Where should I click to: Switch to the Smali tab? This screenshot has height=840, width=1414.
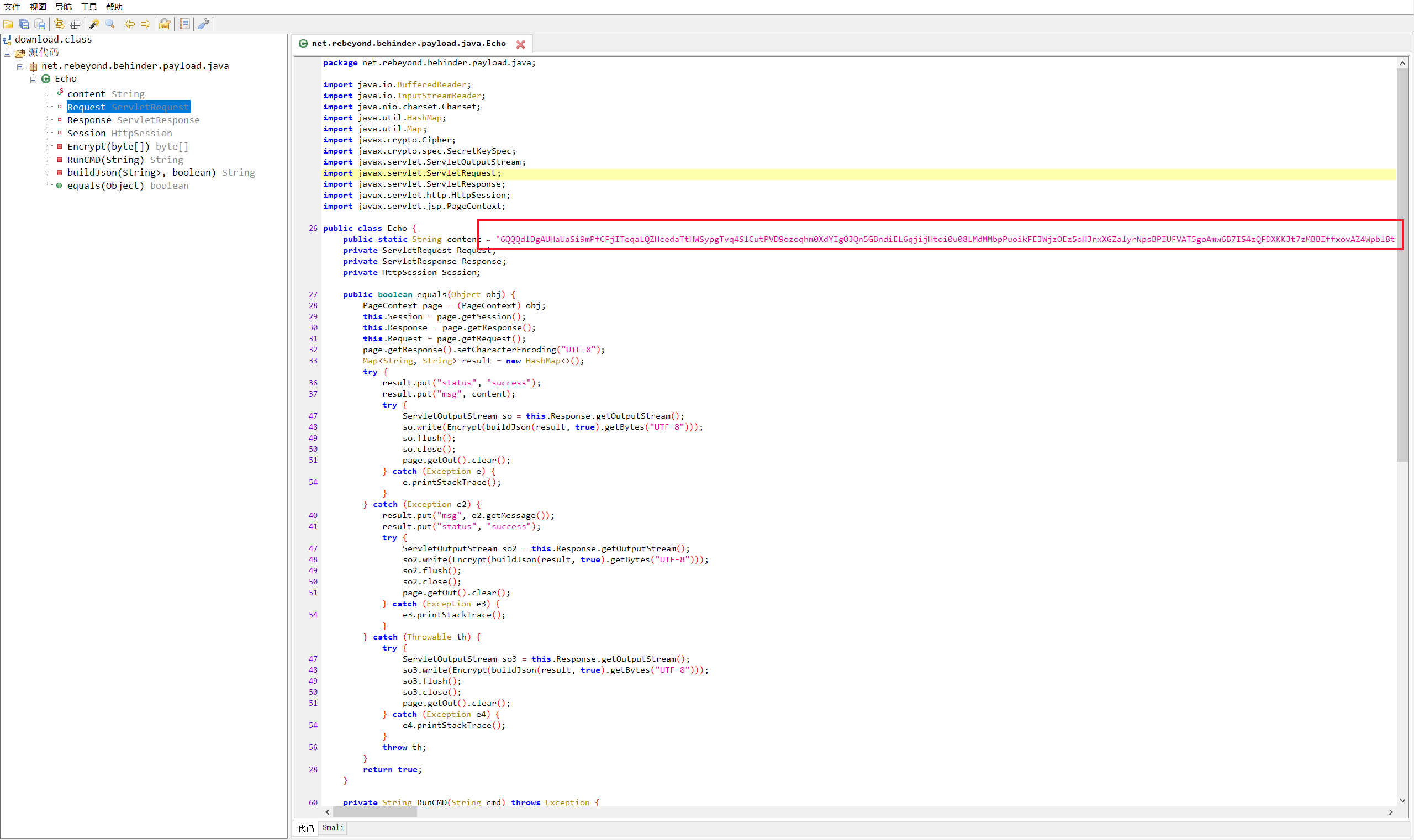point(333,827)
